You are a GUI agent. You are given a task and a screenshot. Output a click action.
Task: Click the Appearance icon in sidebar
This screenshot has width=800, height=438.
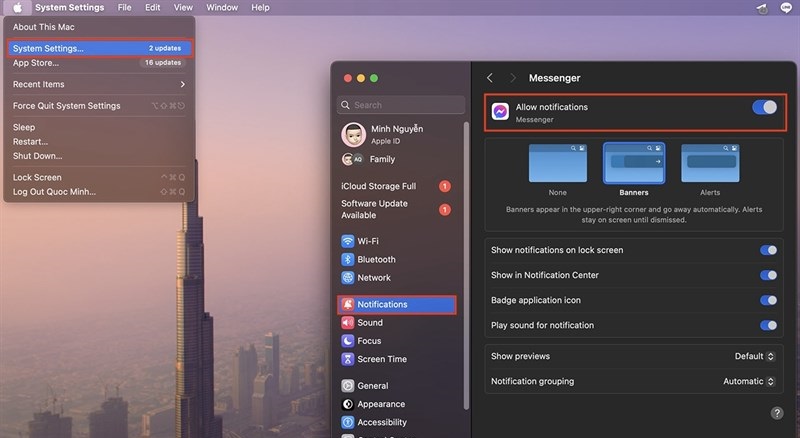(347, 404)
